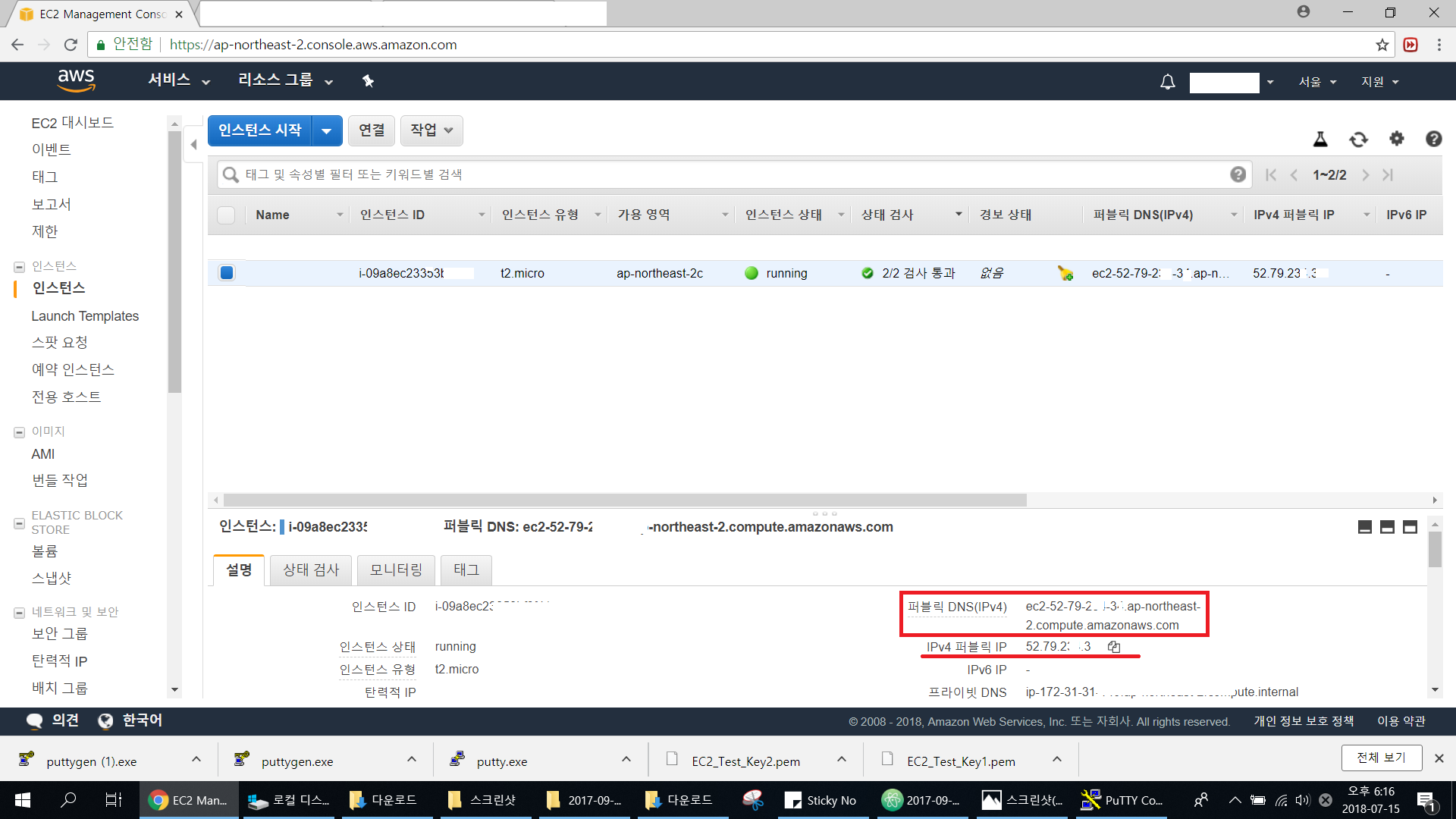Click the 연결 connect button
Screen dimensions: 1456x819
point(372,130)
